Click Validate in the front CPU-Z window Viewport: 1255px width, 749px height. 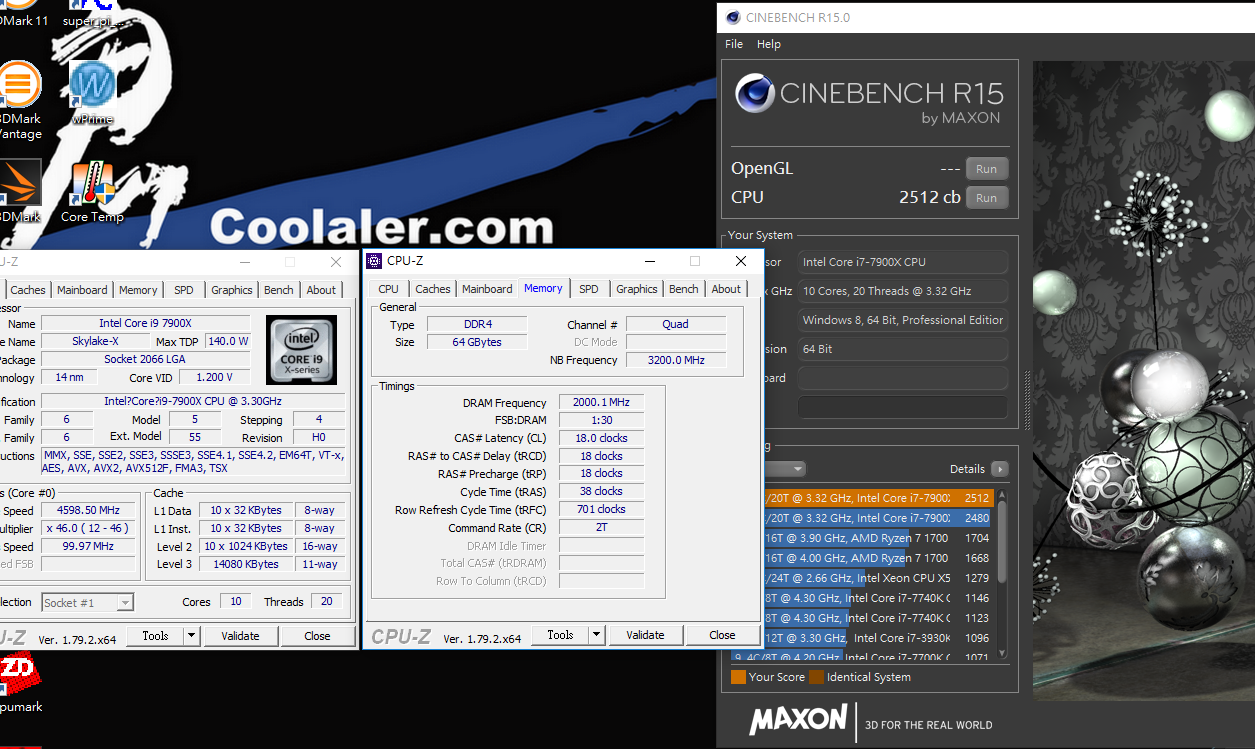[645, 635]
